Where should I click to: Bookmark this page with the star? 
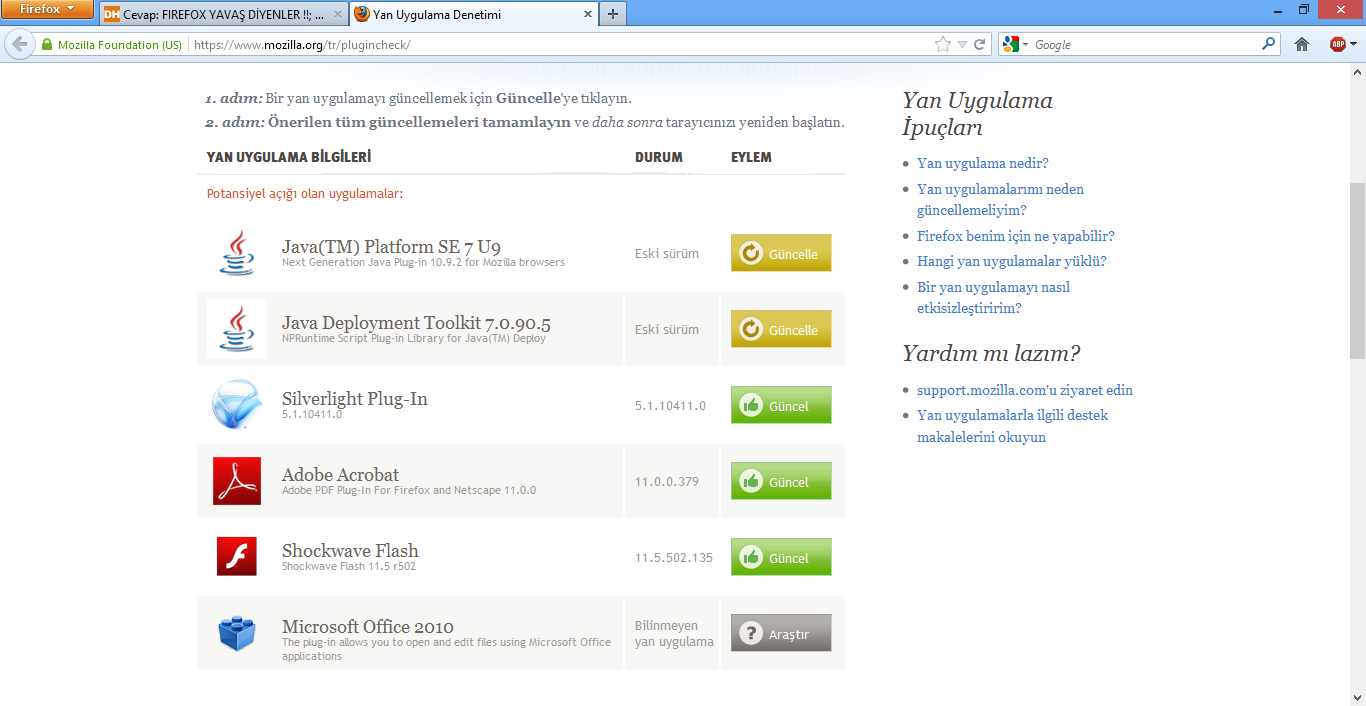pyautogui.click(x=942, y=45)
